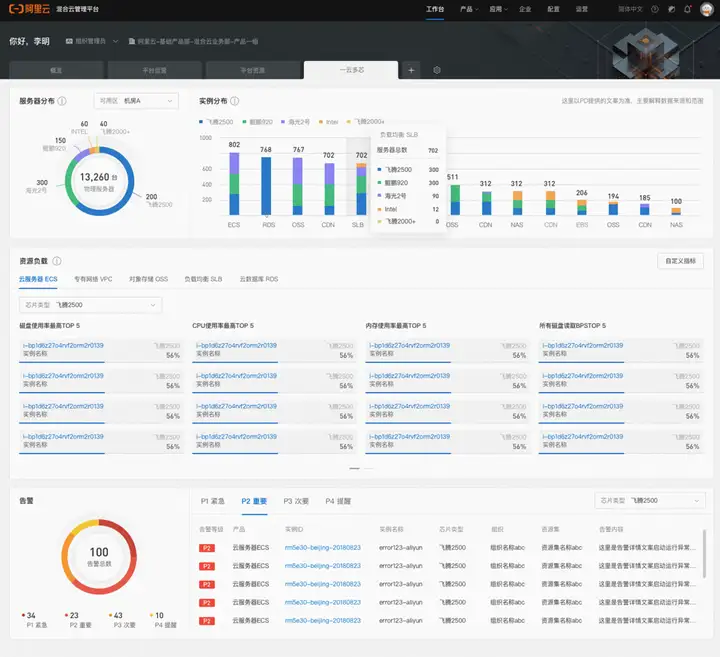Select the 专有网络 VPC resource tab
This screenshot has height=657, width=720.
coord(93,279)
